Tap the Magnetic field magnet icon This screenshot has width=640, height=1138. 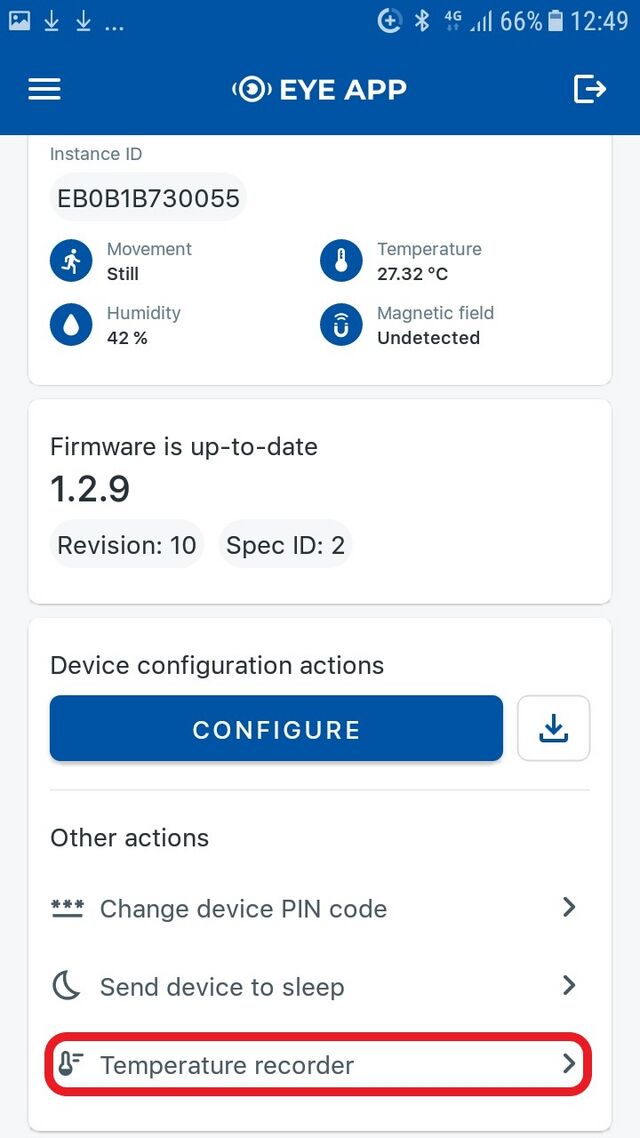pyautogui.click(x=341, y=324)
